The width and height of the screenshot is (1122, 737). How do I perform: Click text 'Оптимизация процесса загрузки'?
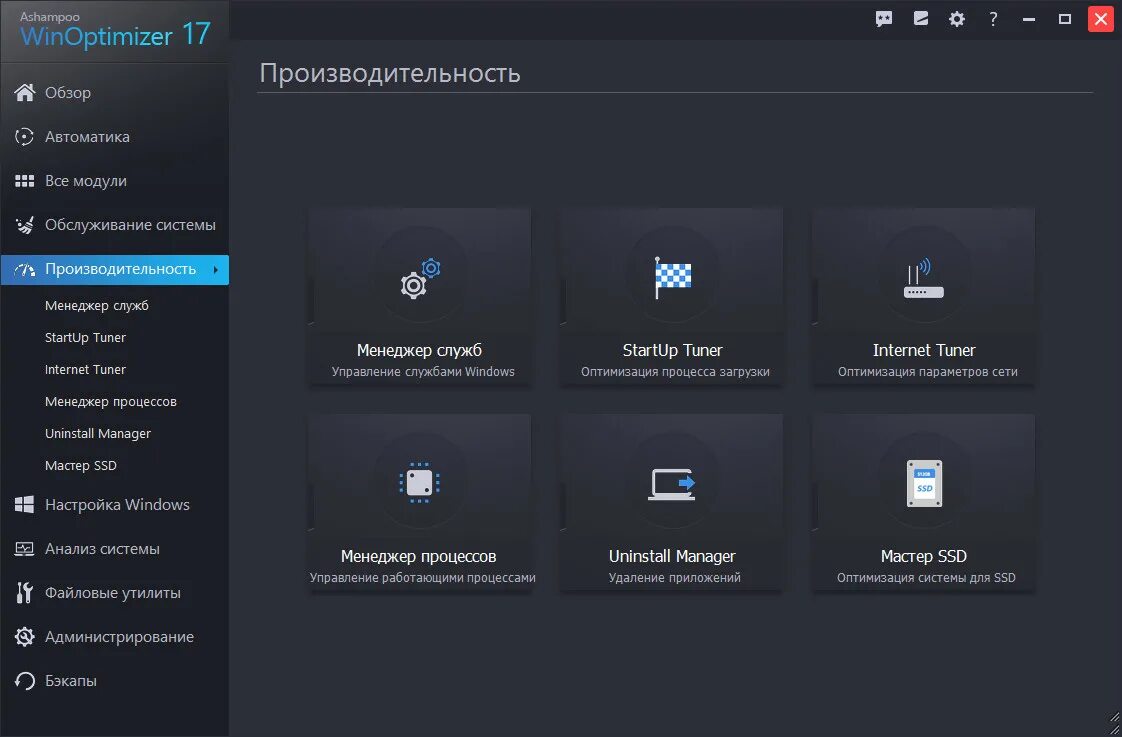click(675, 372)
